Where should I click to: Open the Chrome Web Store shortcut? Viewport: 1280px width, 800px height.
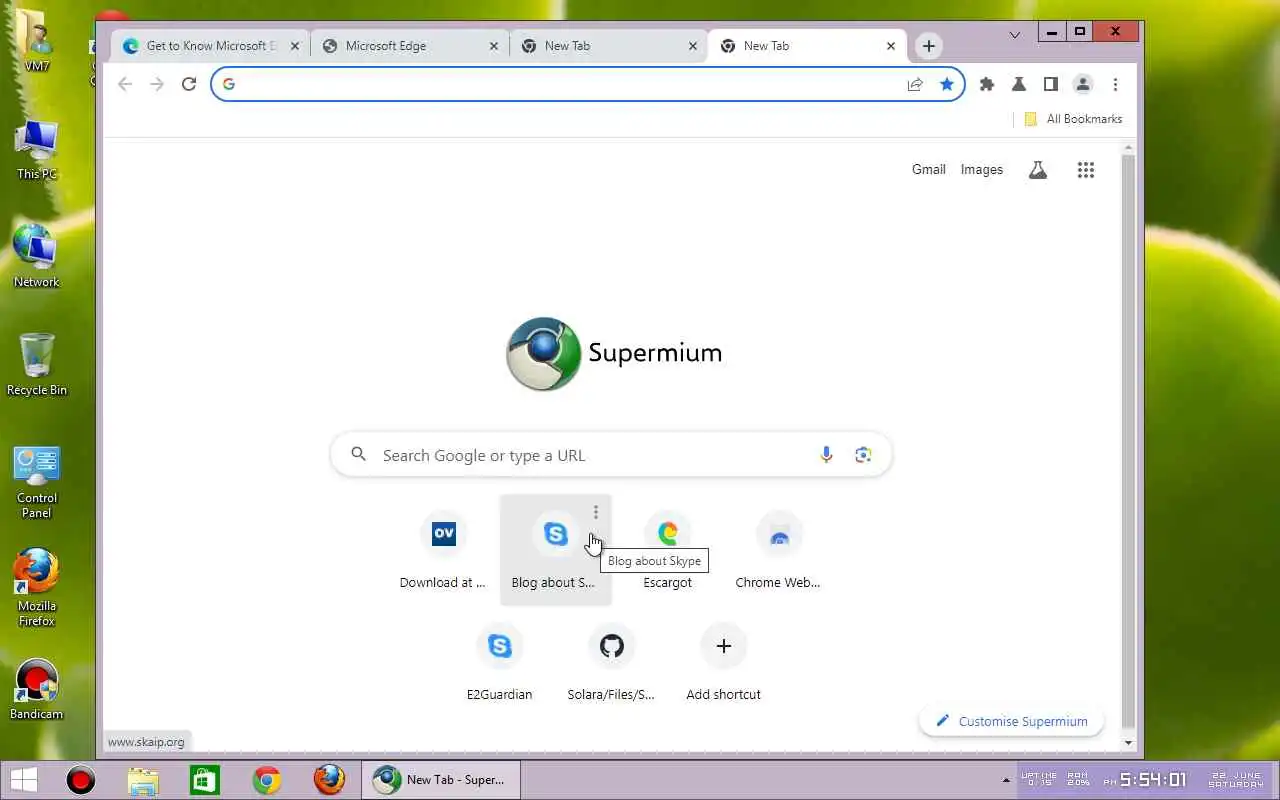(x=778, y=550)
